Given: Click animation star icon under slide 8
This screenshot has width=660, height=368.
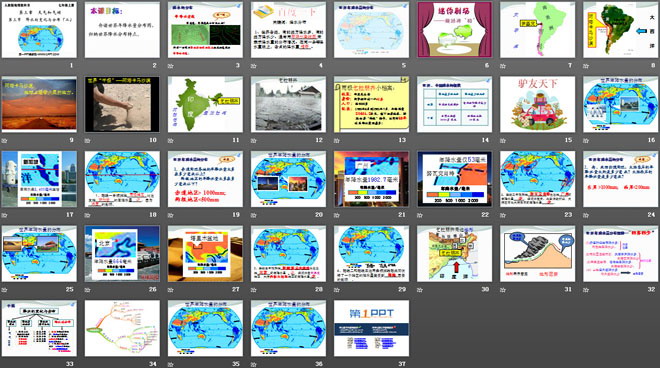Looking at the screenshot, I should pyautogui.click(x=586, y=66).
